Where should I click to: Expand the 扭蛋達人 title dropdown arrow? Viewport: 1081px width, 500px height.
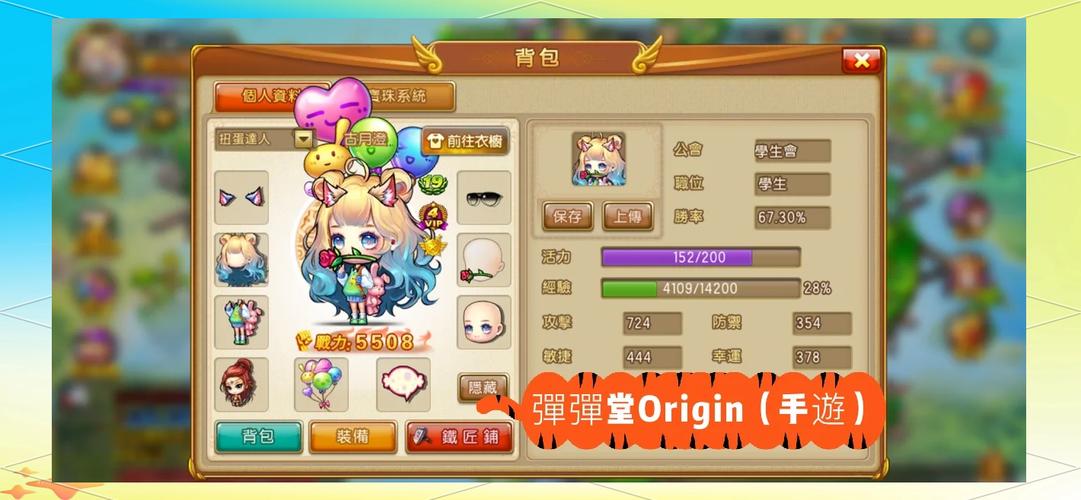303,139
